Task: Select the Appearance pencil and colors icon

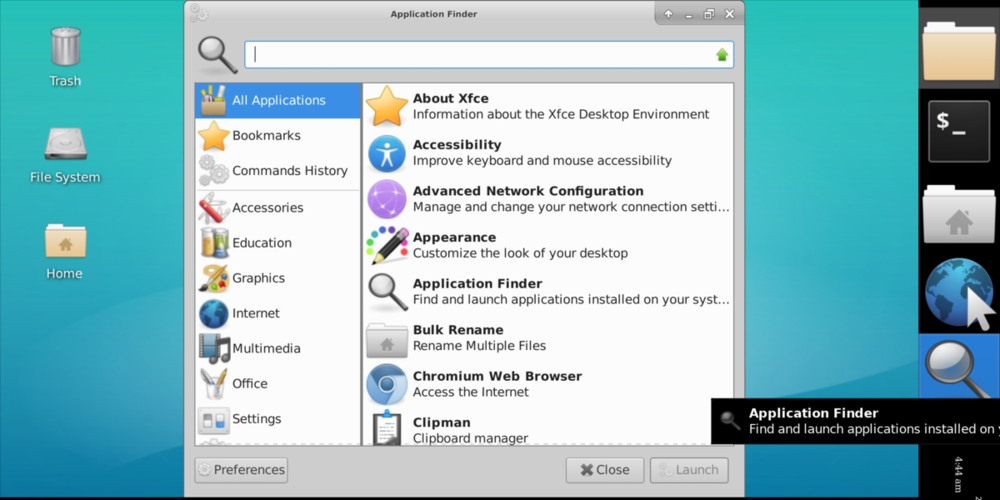Action: click(x=386, y=246)
